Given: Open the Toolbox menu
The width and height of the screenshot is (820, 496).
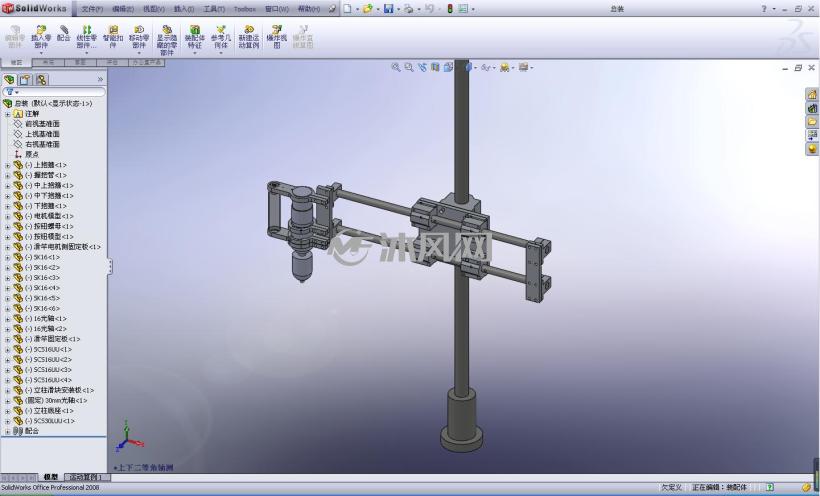Looking at the screenshot, I should [x=245, y=9].
